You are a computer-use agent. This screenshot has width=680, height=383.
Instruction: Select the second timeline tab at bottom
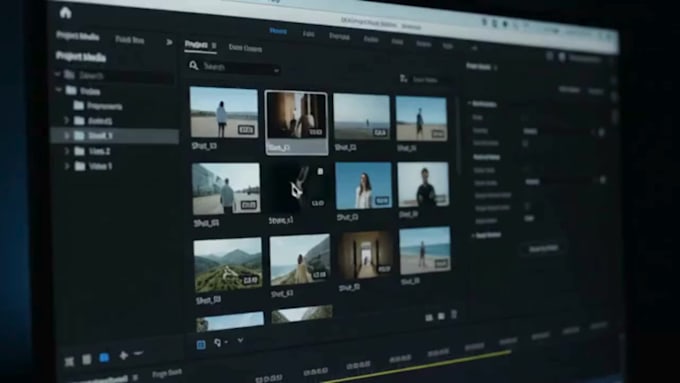tap(167, 373)
